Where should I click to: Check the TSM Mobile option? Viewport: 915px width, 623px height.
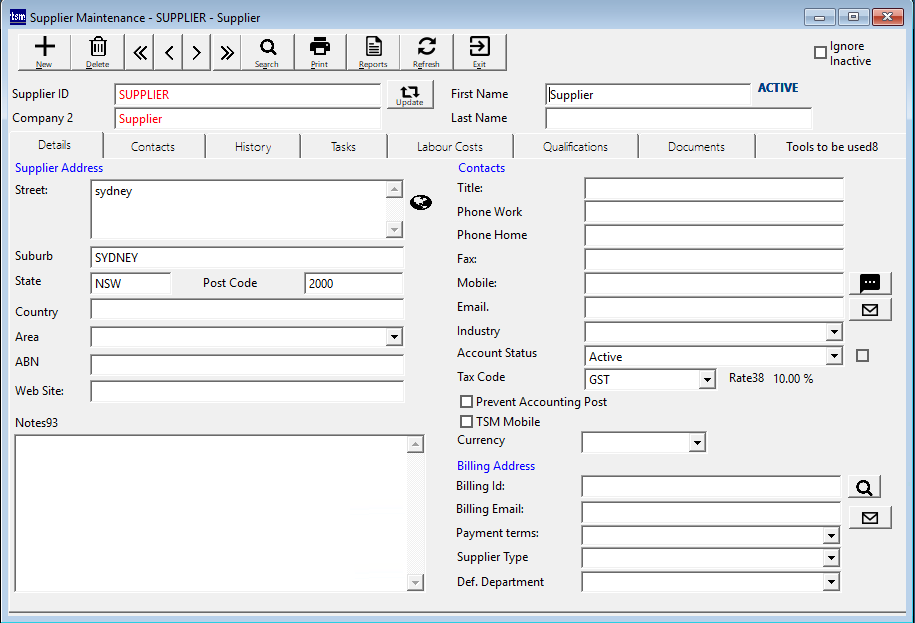click(x=466, y=422)
